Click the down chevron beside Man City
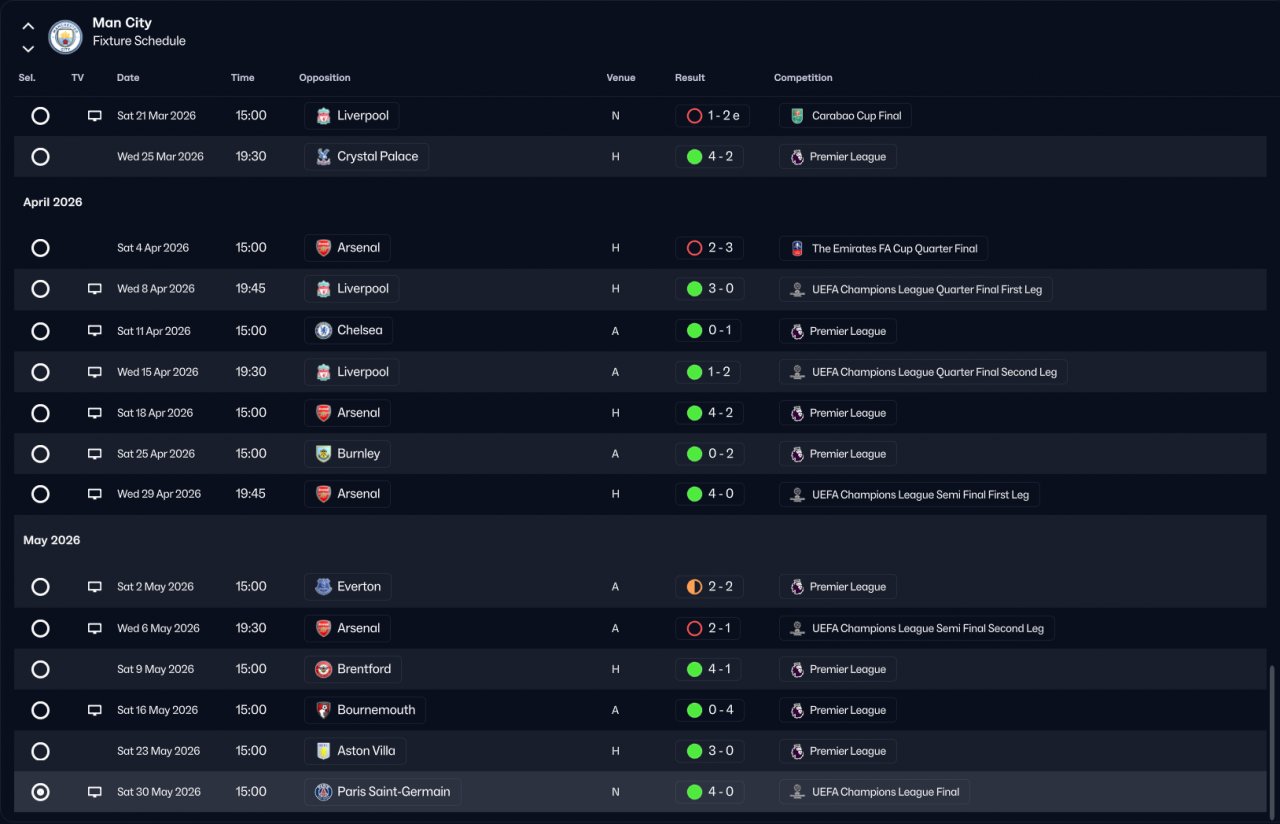Image resolution: width=1280 pixels, height=824 pixels. 28,48
